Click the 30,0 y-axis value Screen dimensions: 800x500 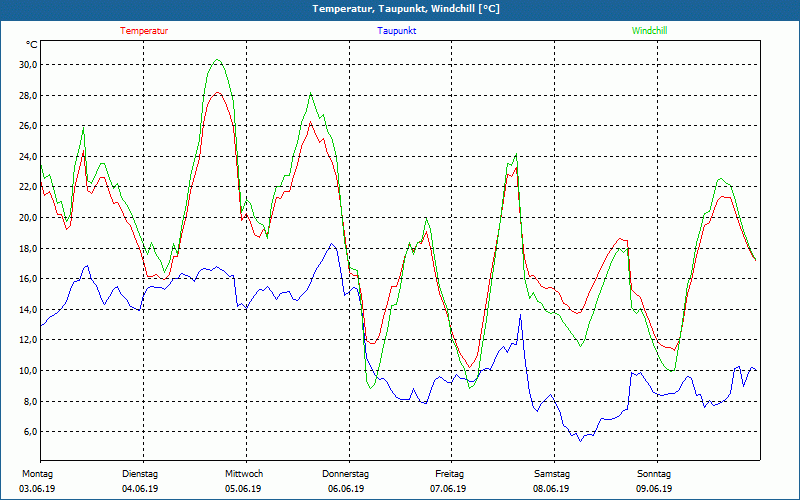(29, 65)
